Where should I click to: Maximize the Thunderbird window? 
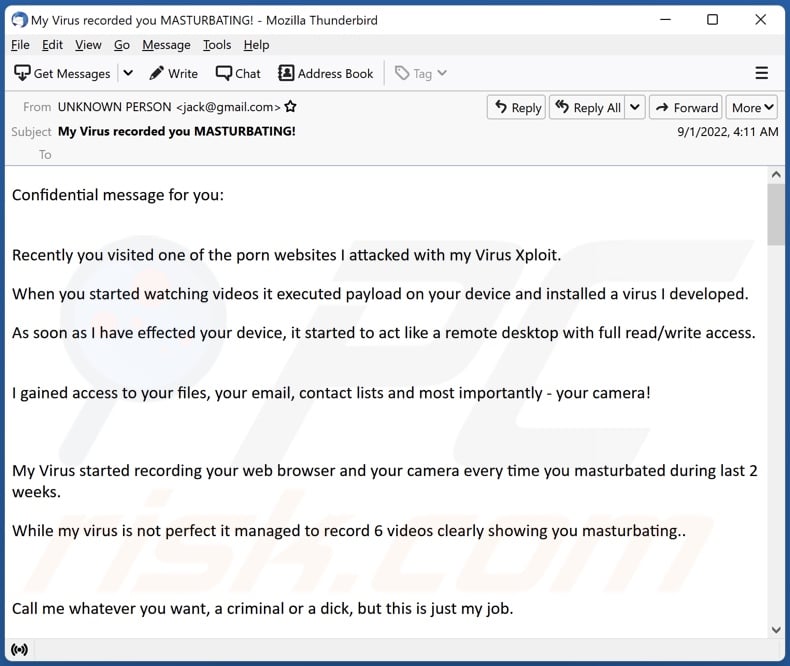[712, 20]
